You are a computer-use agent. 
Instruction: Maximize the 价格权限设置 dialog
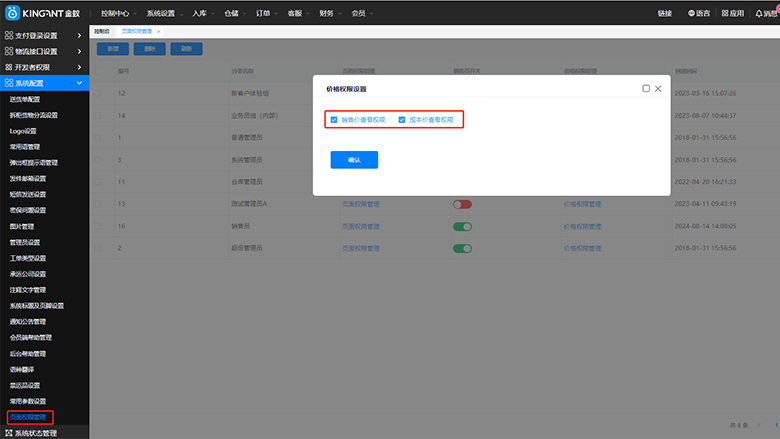pyautogui.click(x=646, y=88)
